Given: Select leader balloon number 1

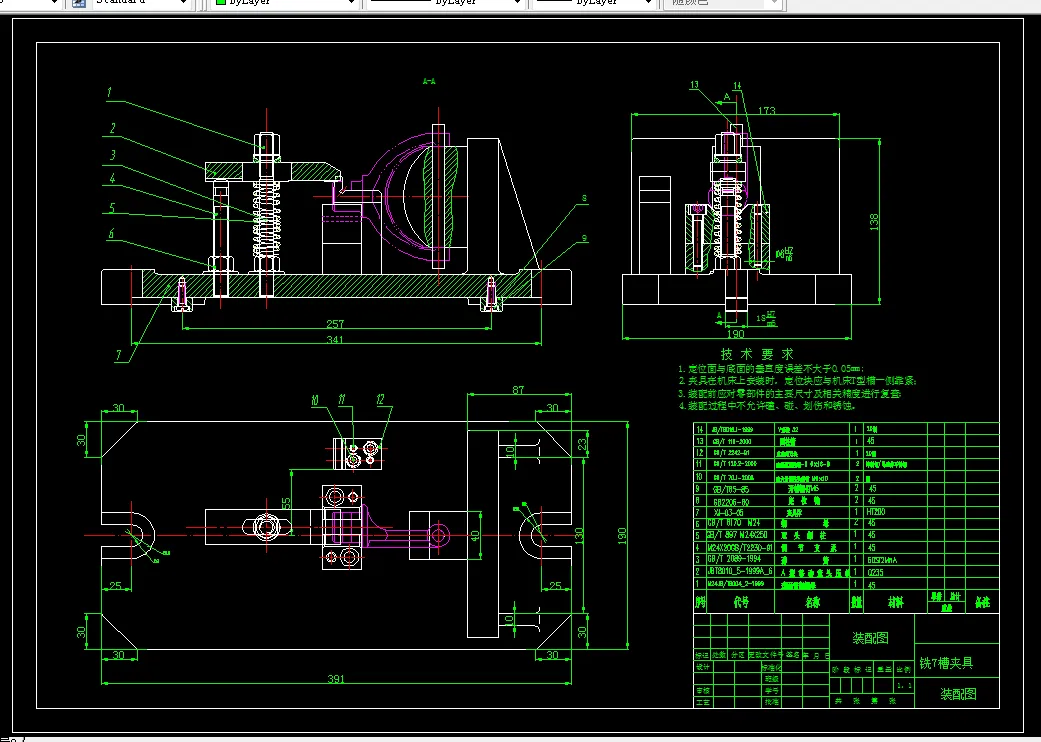Looking at the screenshot, I should [110, 93].
